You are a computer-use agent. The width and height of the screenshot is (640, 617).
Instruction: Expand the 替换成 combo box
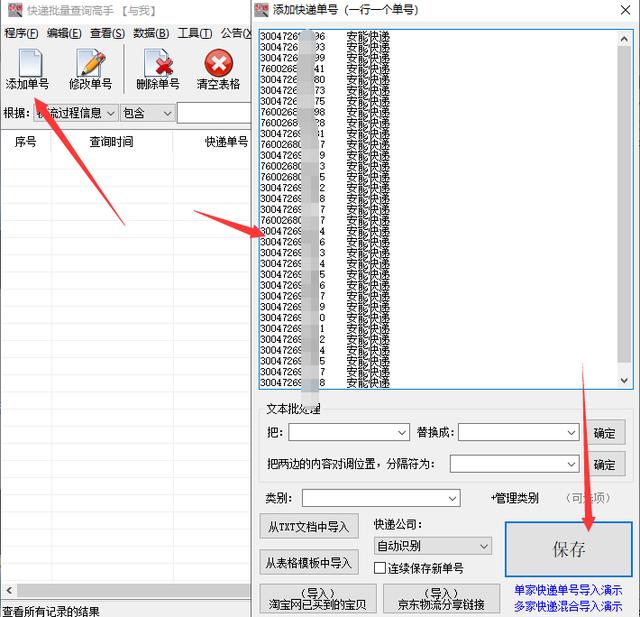(x=571, y=433)
